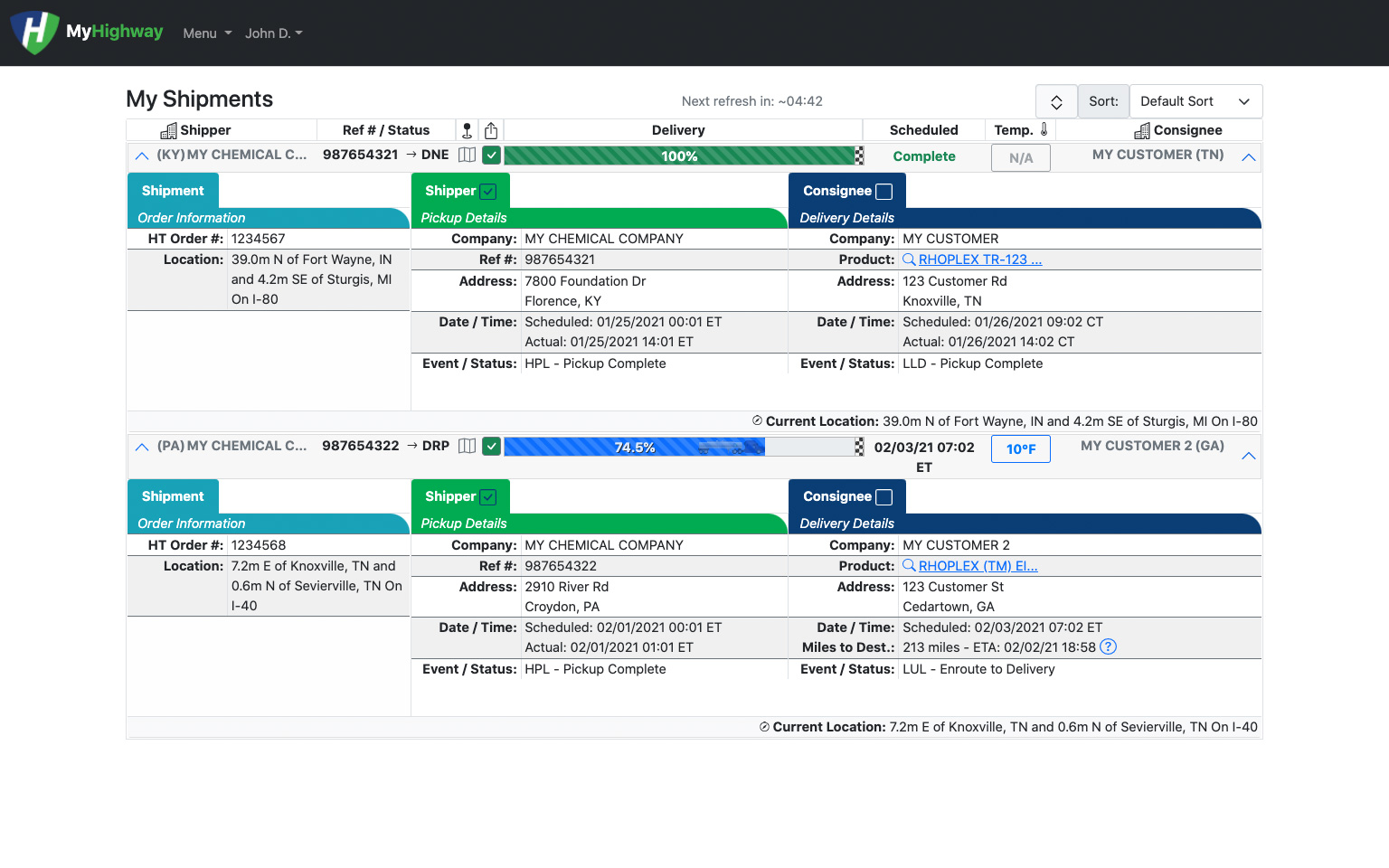This screenshot has height=868, width=1389.
Task: Collapse MY CUSTOMER 2 (GA) row chevron
Action: pyautogui.click(x=1248, y=456)
